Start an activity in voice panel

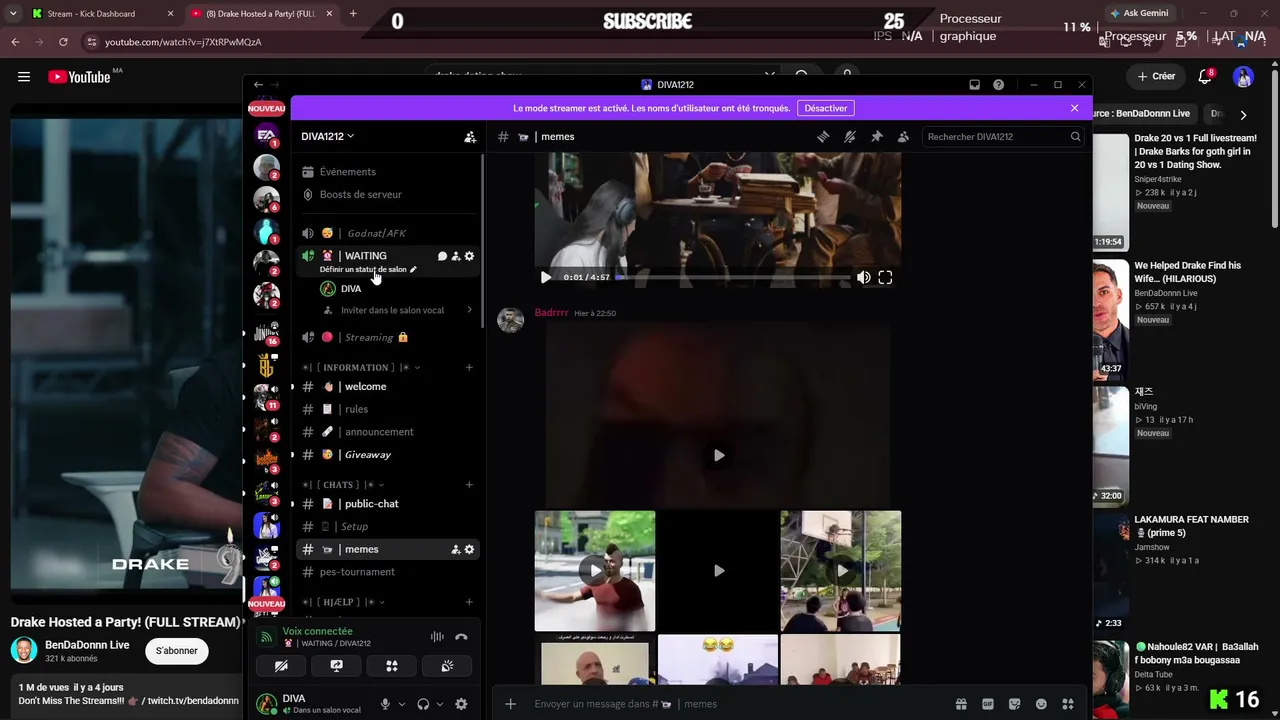tap(392, 666)
